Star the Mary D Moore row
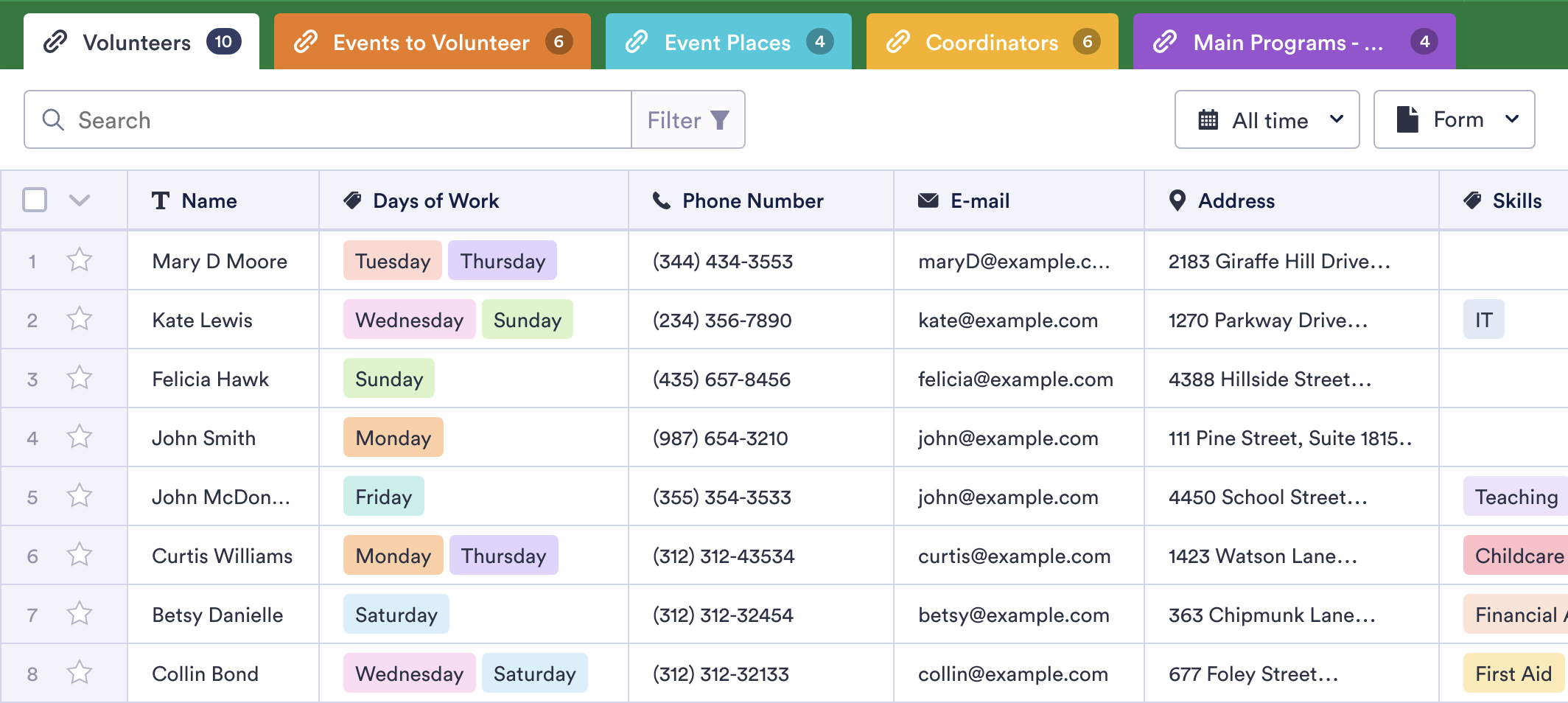The image size is (1568, 703). [x=80, y=260]
